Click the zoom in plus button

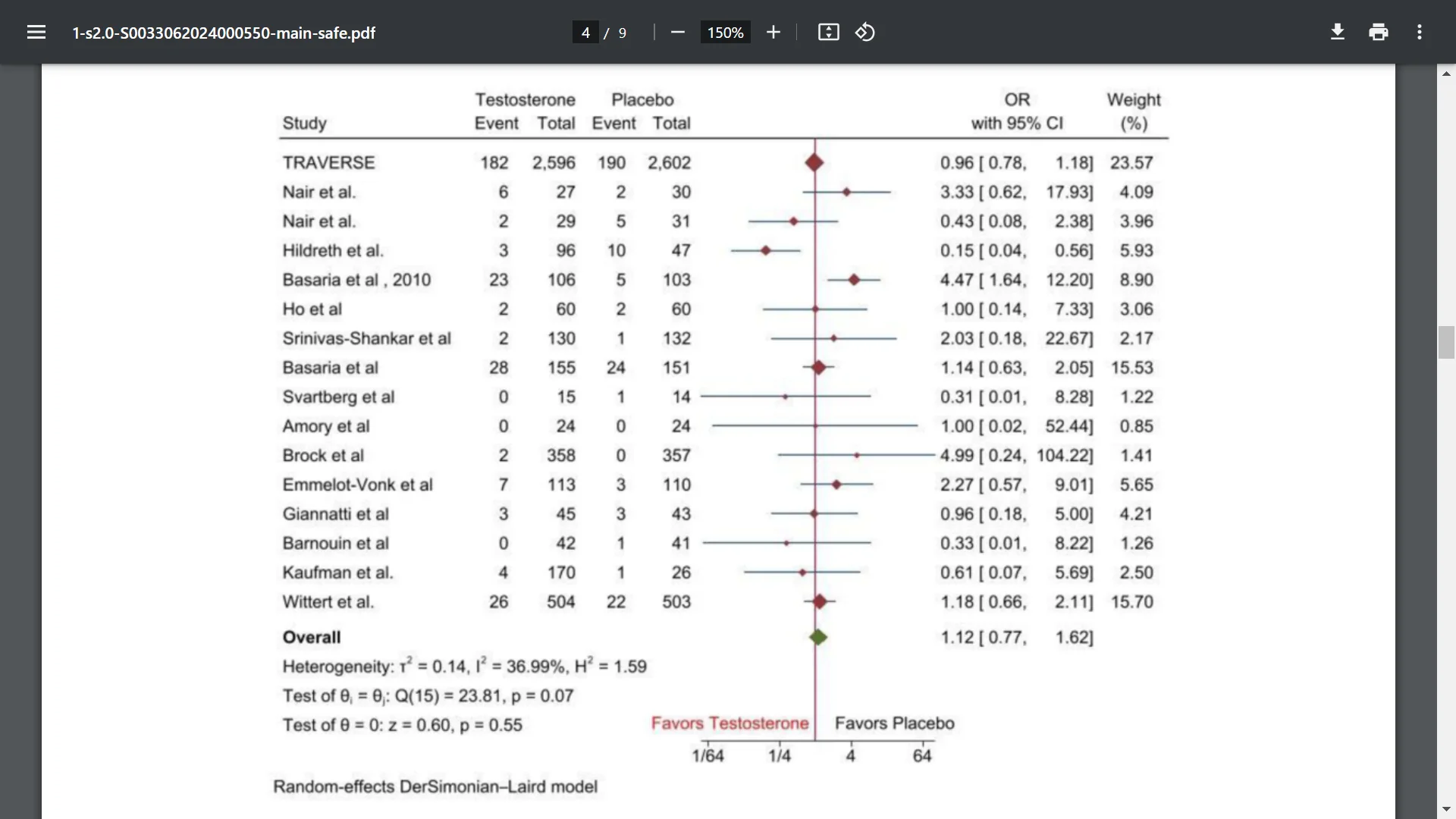[x=773, y=33]
